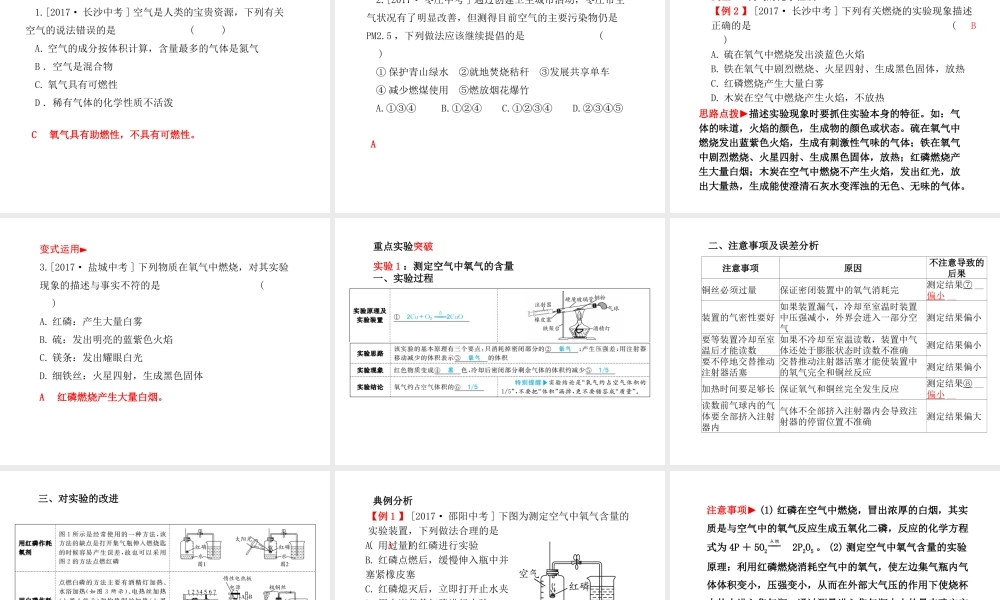The width and height of the screenshot is (1000, 600).
Task: Click table header '原因'
Action: [x=853, y=268]
